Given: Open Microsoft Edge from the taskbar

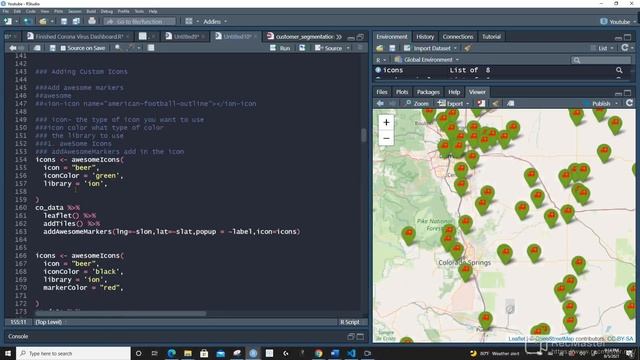Looking at the screenshot, I should point(171,353).
